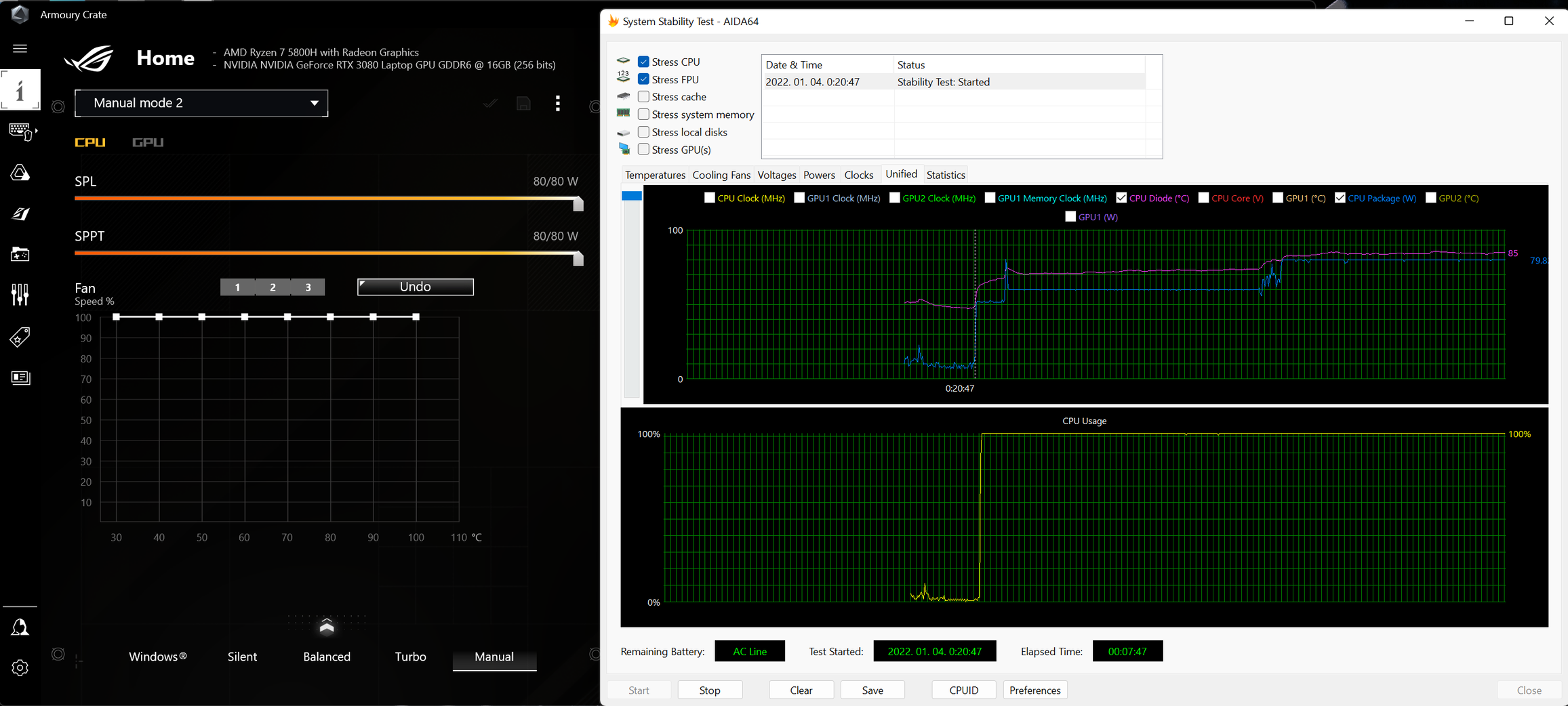Expand the operating mode panel chevron
The image size is (1568, 706).
pos(327,626)
